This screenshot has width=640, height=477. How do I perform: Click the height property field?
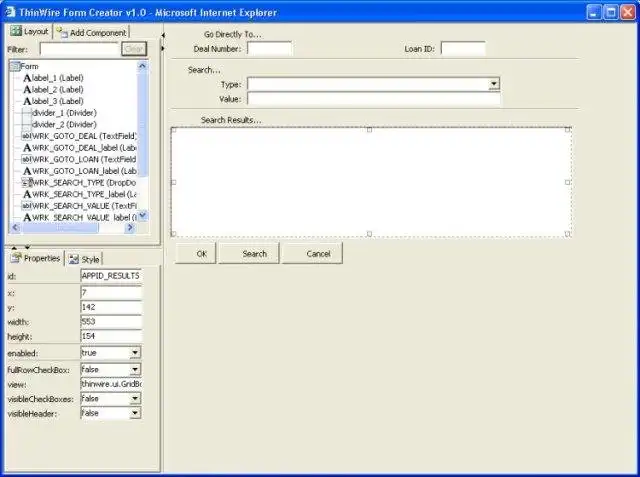pyautogui.click(x=111, y=336)
